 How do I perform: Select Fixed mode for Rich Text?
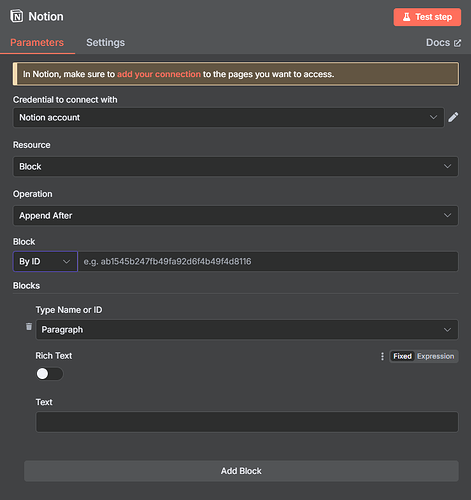point(402,356)
